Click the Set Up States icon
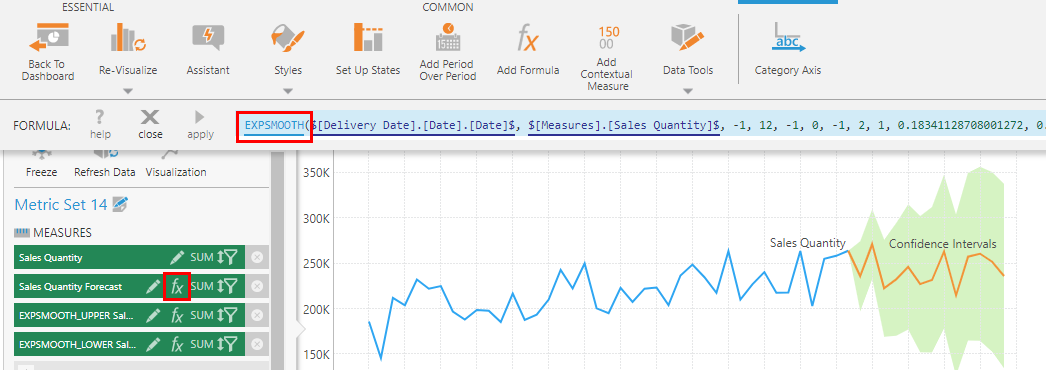1046x370 pixels. click(x=368, y=38)
